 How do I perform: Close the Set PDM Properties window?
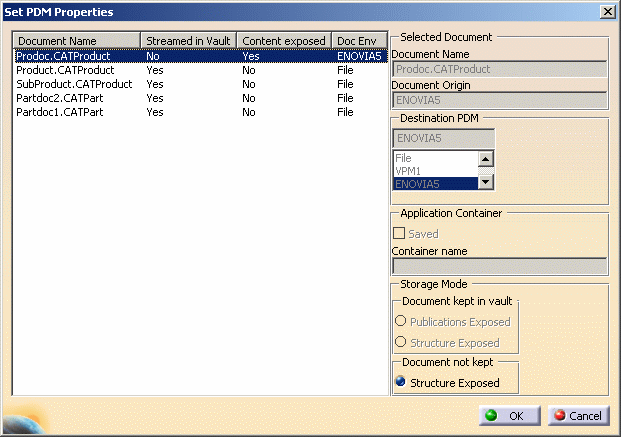[x=608, y=12]
